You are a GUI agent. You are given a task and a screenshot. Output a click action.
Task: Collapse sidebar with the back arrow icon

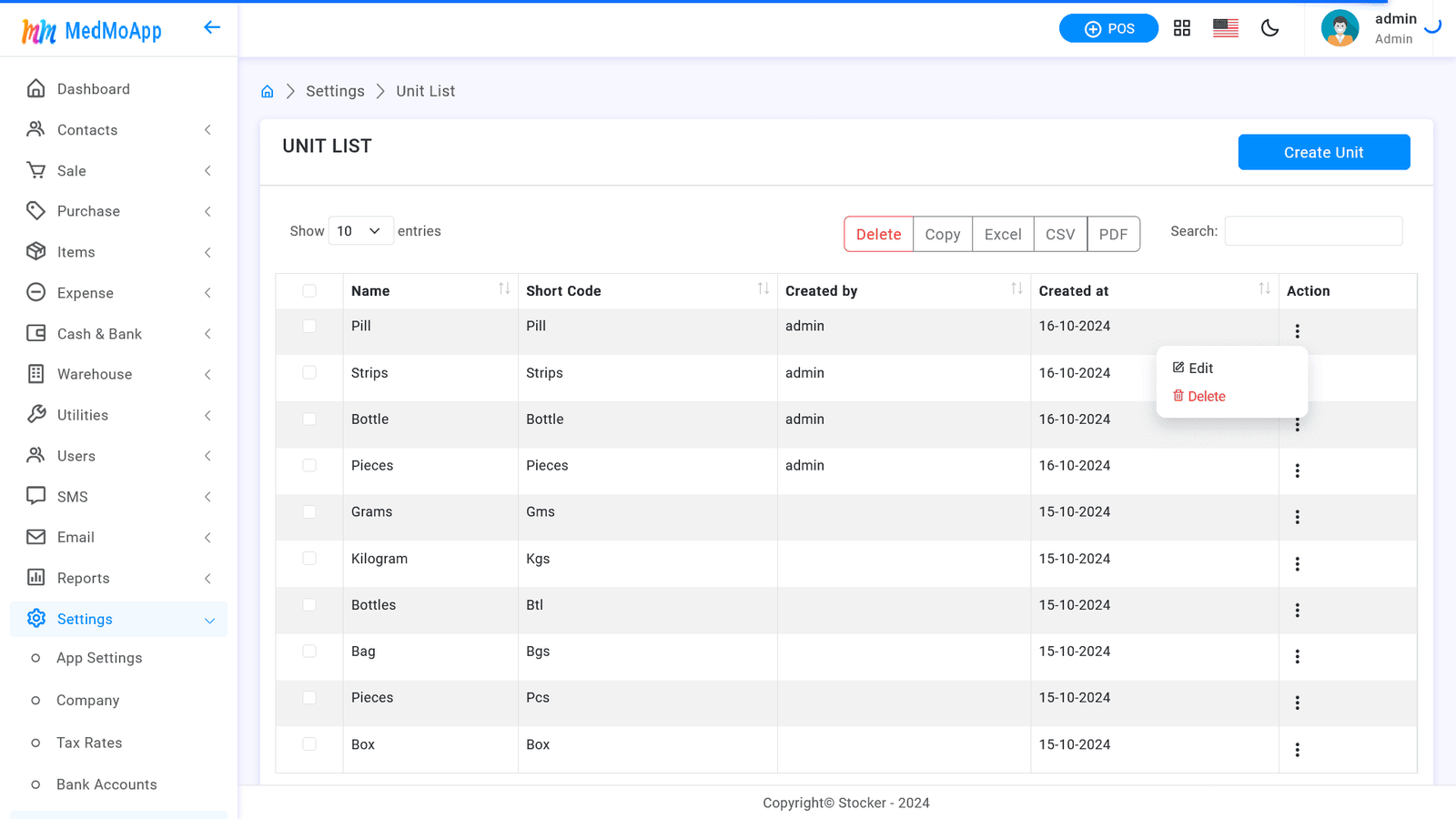click(212, 27)
